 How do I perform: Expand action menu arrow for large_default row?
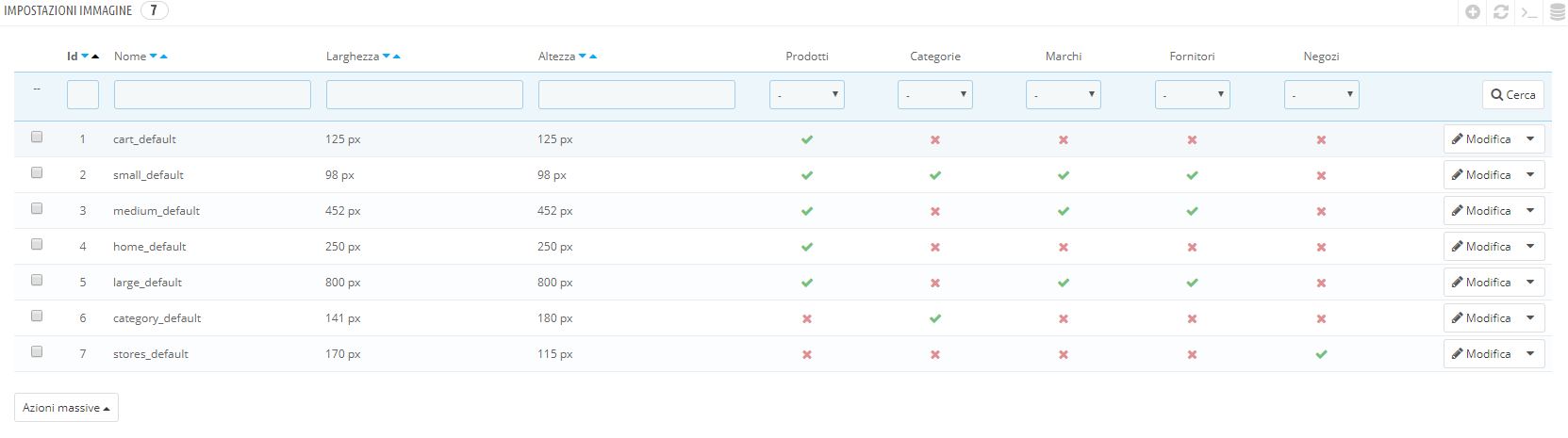pos(1530,283)
